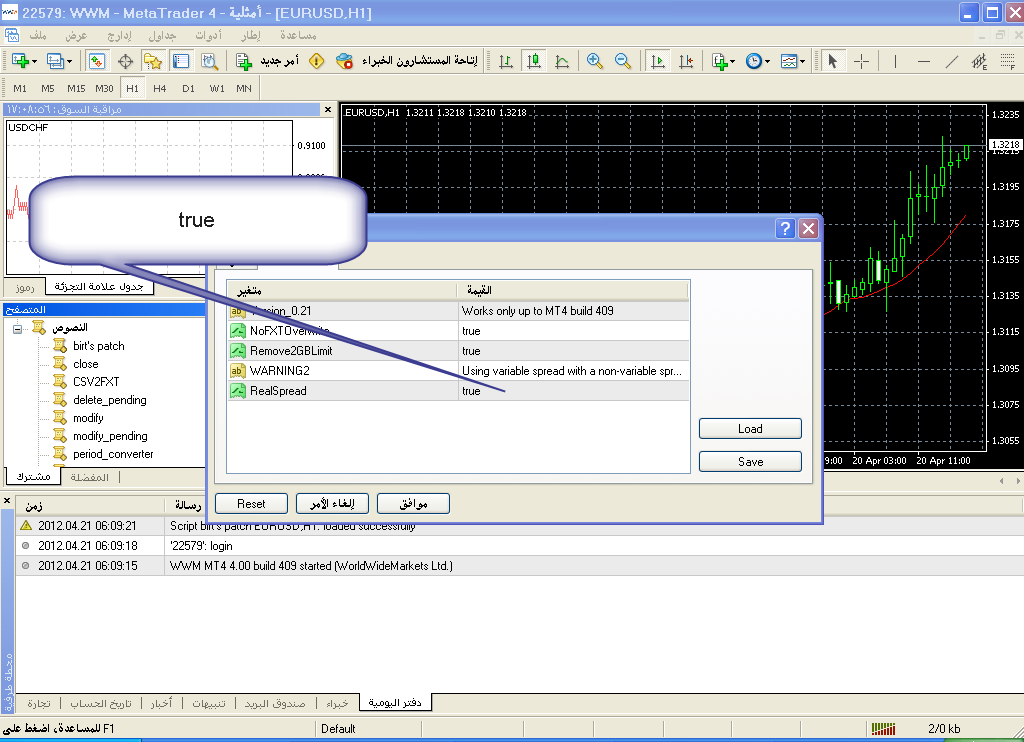Select the cursor arrow tool
Image resolution: width=1024 pixels, height=742 pixels.
point(833,61)
